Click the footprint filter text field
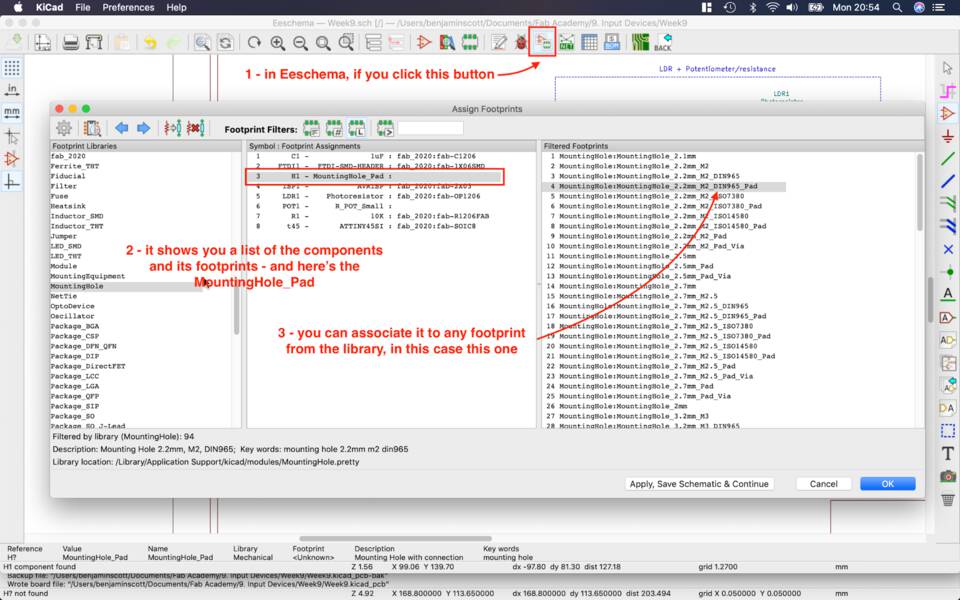 pos(430,129)
